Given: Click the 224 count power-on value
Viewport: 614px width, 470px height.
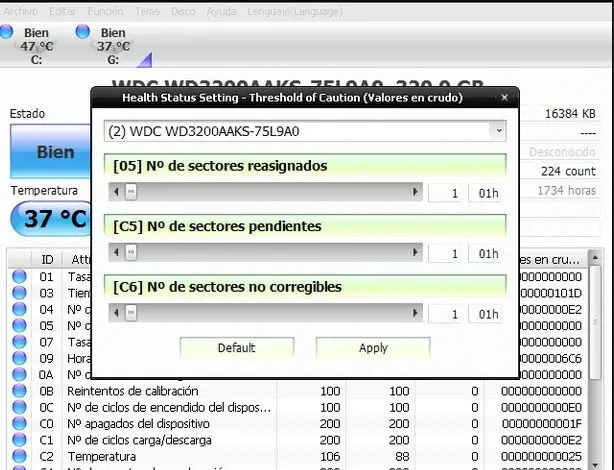Looking at the screenshot, I should [568, 171].
